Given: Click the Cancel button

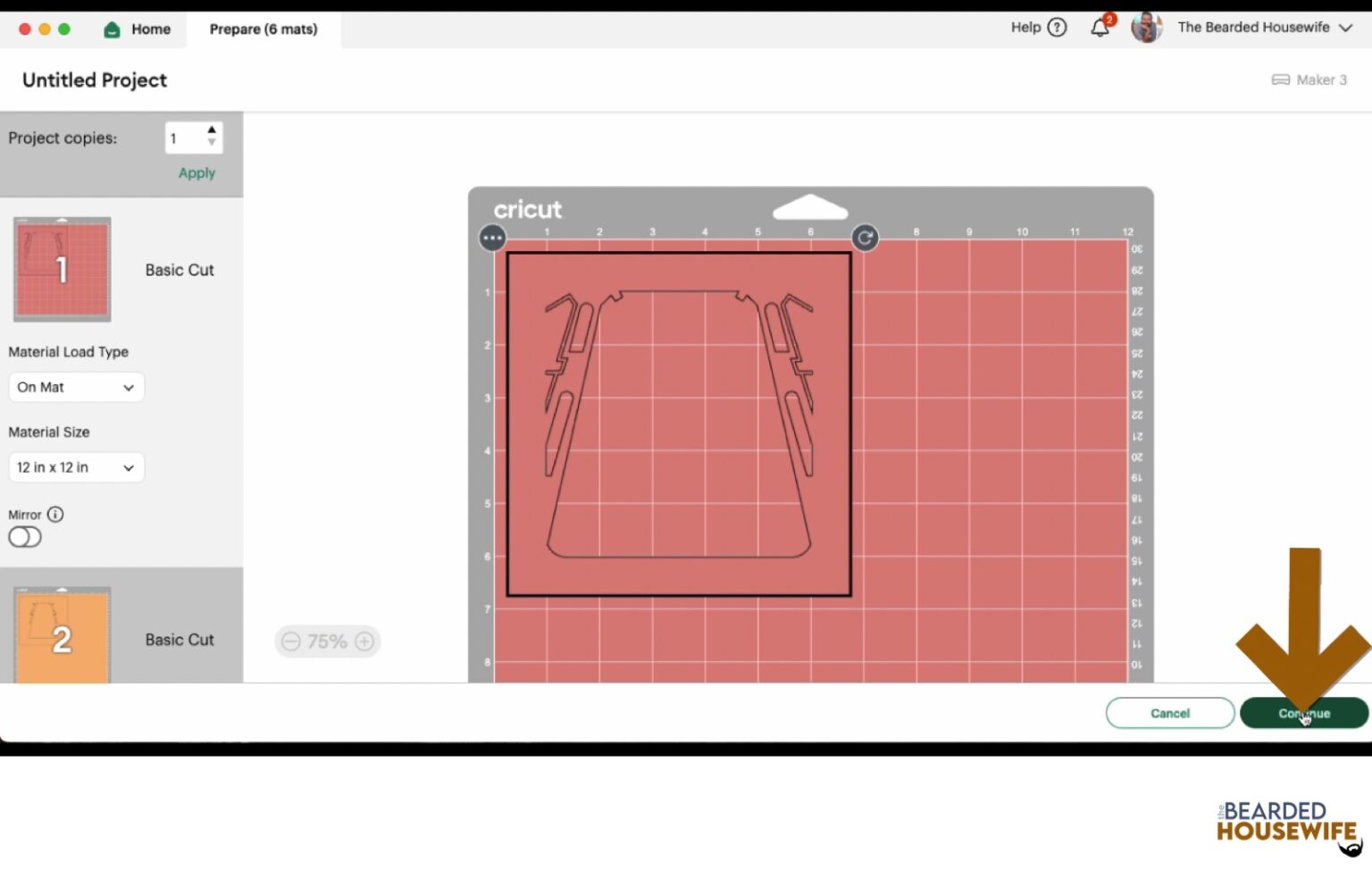Looking at the screenshot, I should tap(1169, 713).
